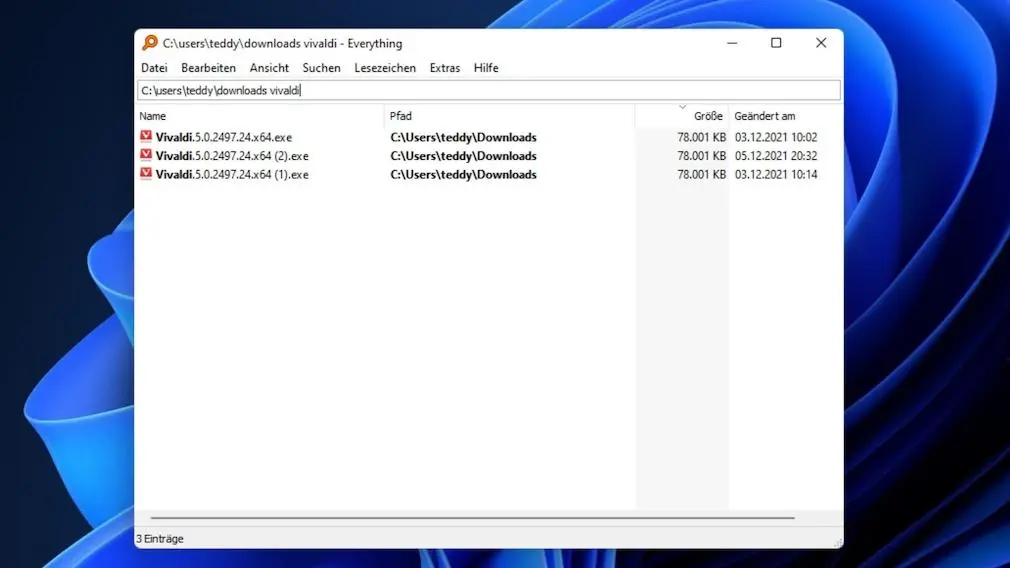Click the path cell of the (1).exe row

[x=463, y=175]
